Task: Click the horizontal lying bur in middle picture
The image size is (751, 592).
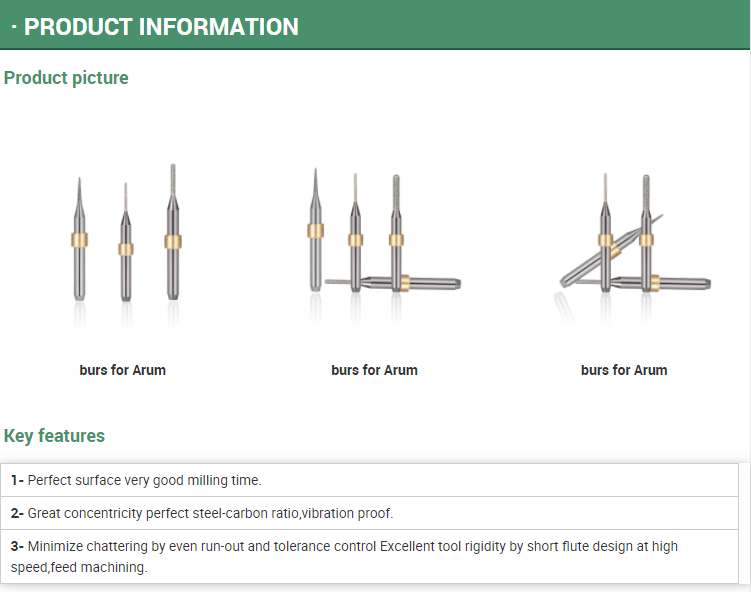Action: click(400, 283)
